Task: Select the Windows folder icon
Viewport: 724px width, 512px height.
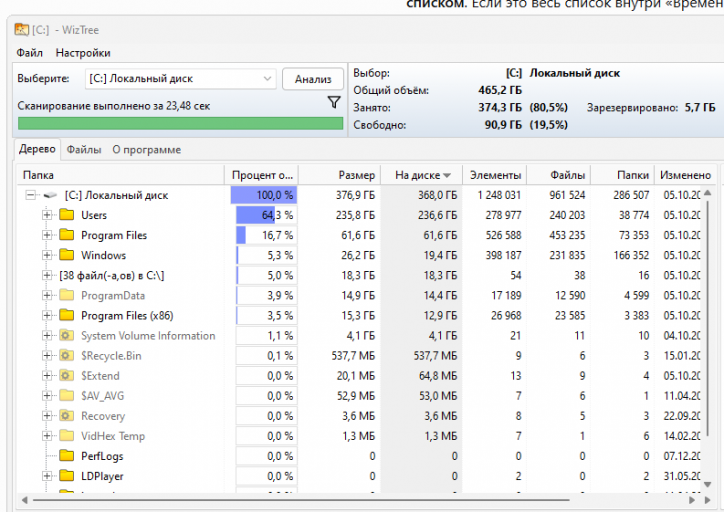Action: tap(67, 255)
